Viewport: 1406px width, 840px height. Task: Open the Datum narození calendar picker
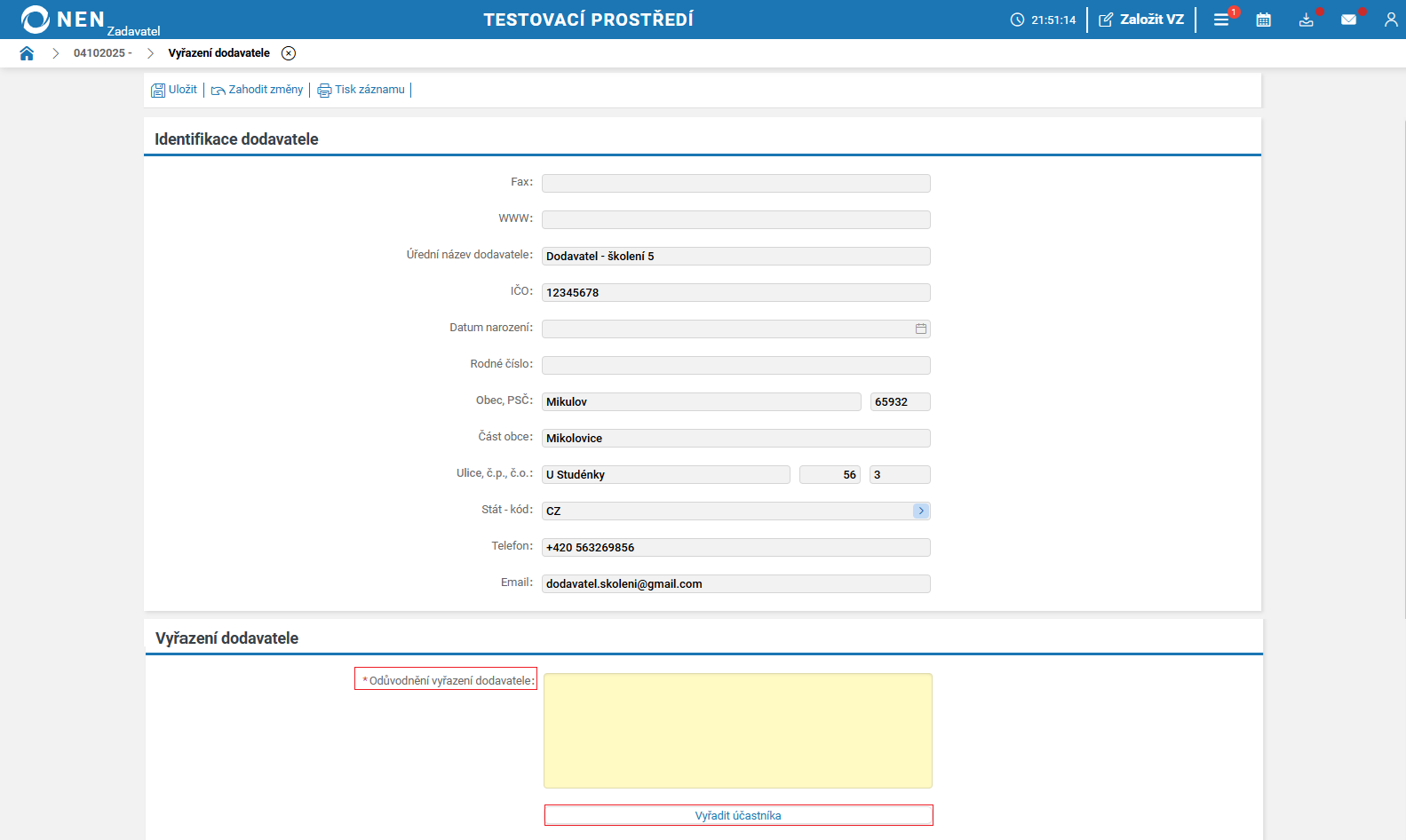click(x=921, y=329)
